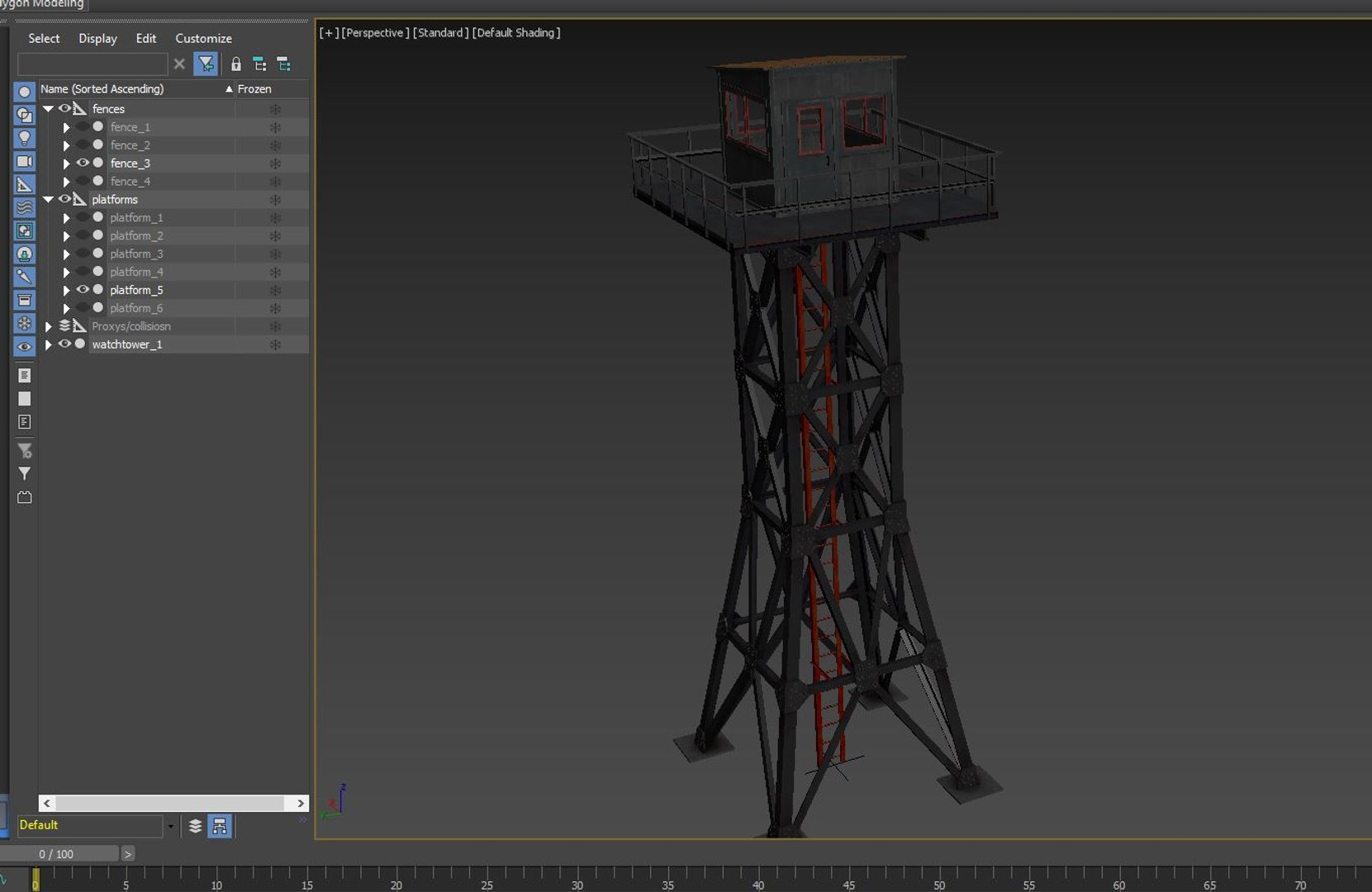The width and height of the screenshot is (1372, 892).
Task: Show hidden object fence_4 via eye
Action: click(83, 181)
